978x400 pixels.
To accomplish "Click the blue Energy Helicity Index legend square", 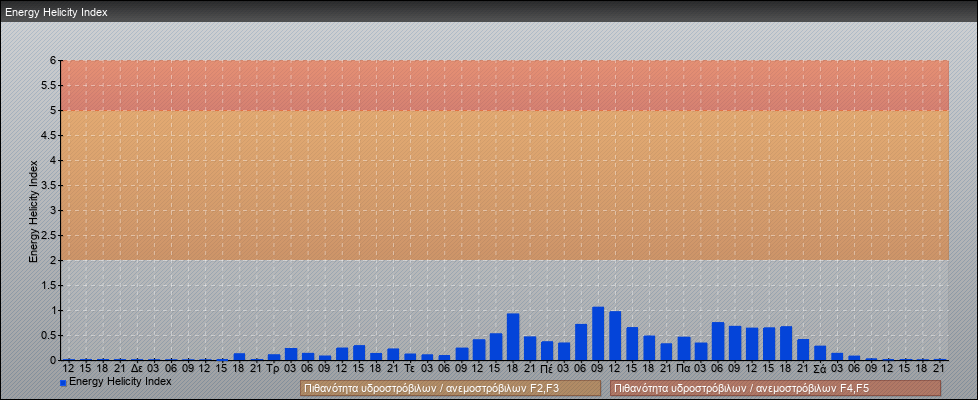I will coord(63,383).
